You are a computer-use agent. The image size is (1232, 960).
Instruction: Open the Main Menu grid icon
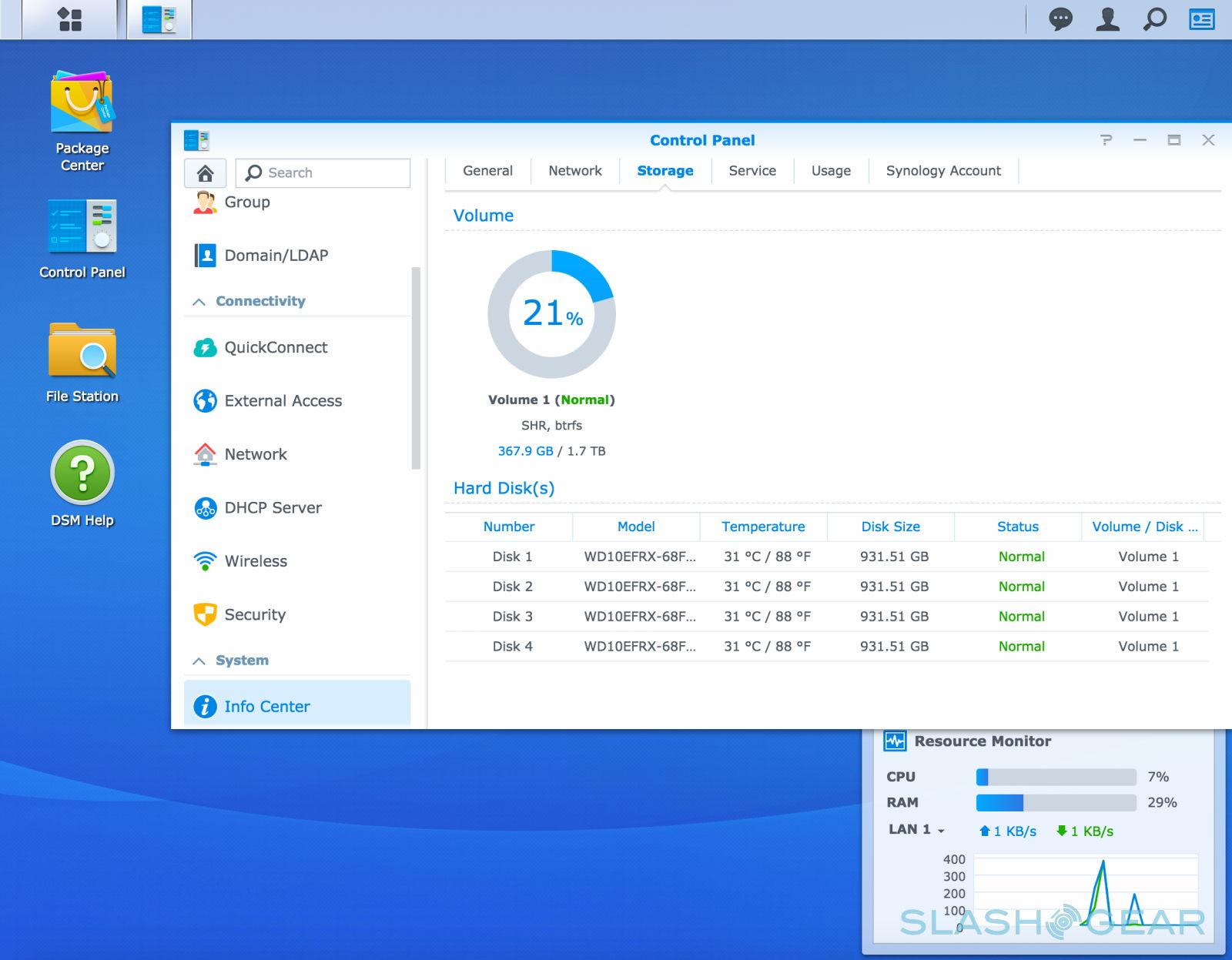[69, 19]
